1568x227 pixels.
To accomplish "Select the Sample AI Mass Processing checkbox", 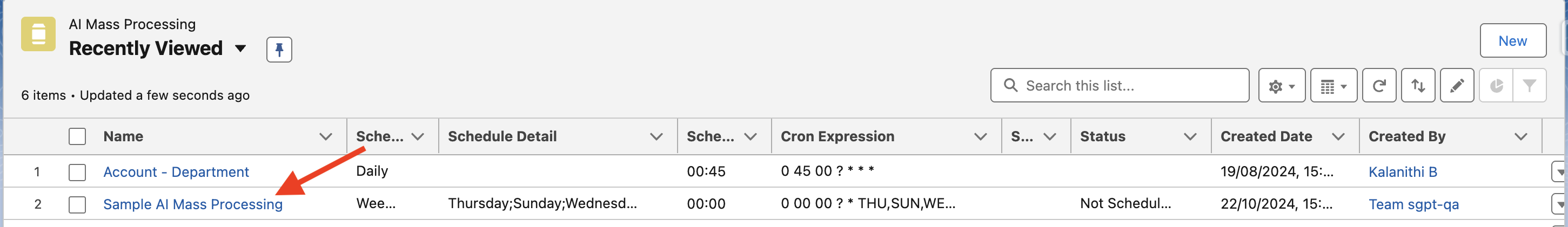I will pyautogui.click(x=77, y=204).
